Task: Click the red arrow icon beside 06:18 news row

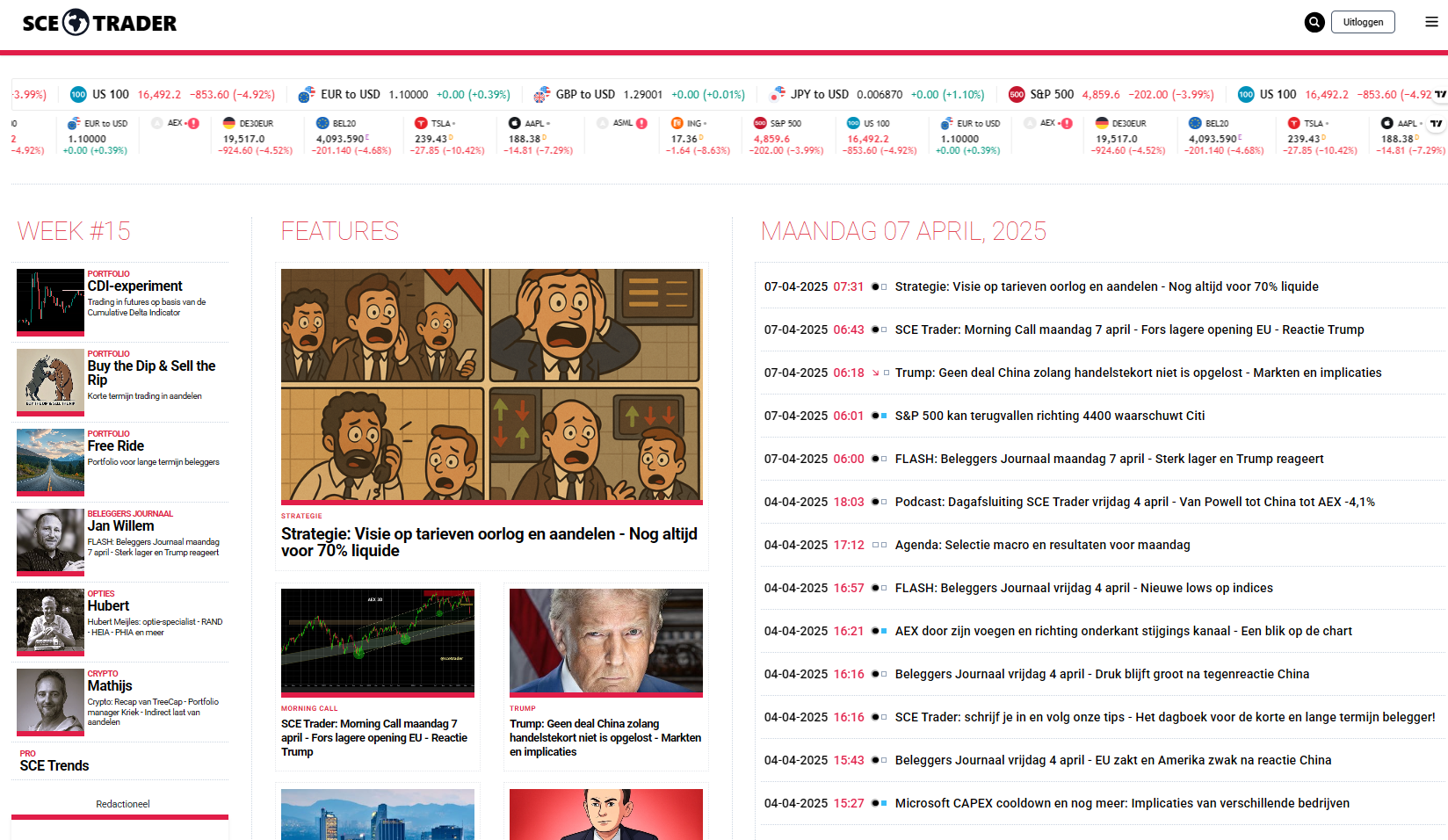Action: click(x=875, y=373)
